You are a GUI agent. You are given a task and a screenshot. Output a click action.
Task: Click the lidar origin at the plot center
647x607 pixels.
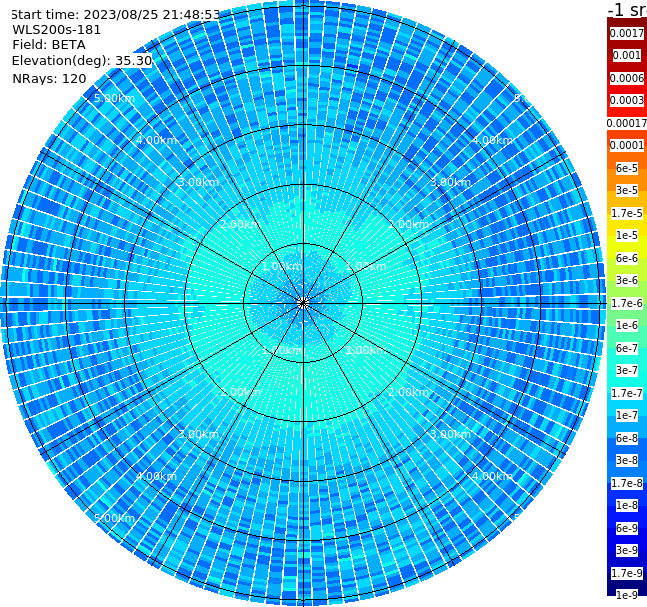click(x=303, y=303)
